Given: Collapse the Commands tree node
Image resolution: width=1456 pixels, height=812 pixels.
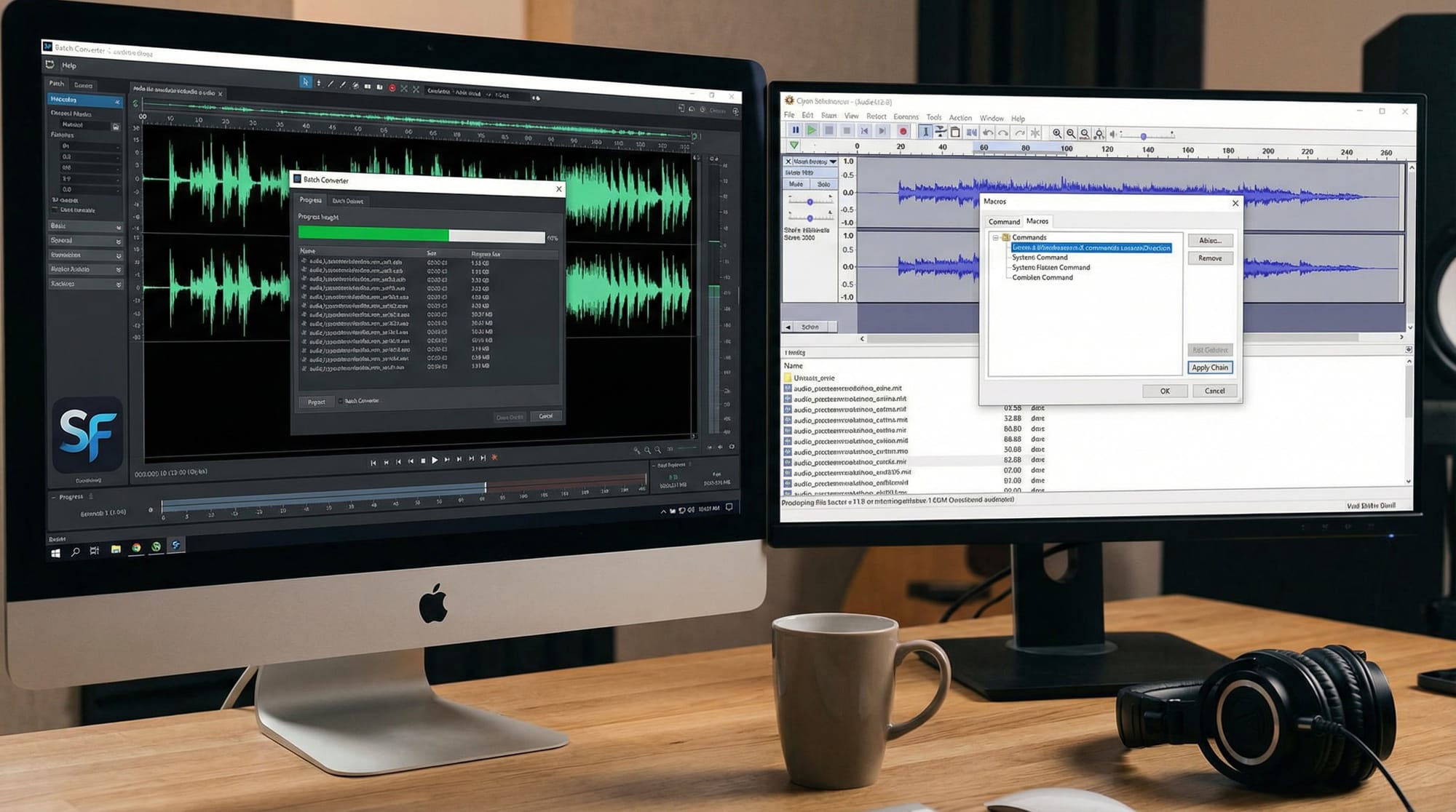Looking at the screenshot, I should click(995, 237).
